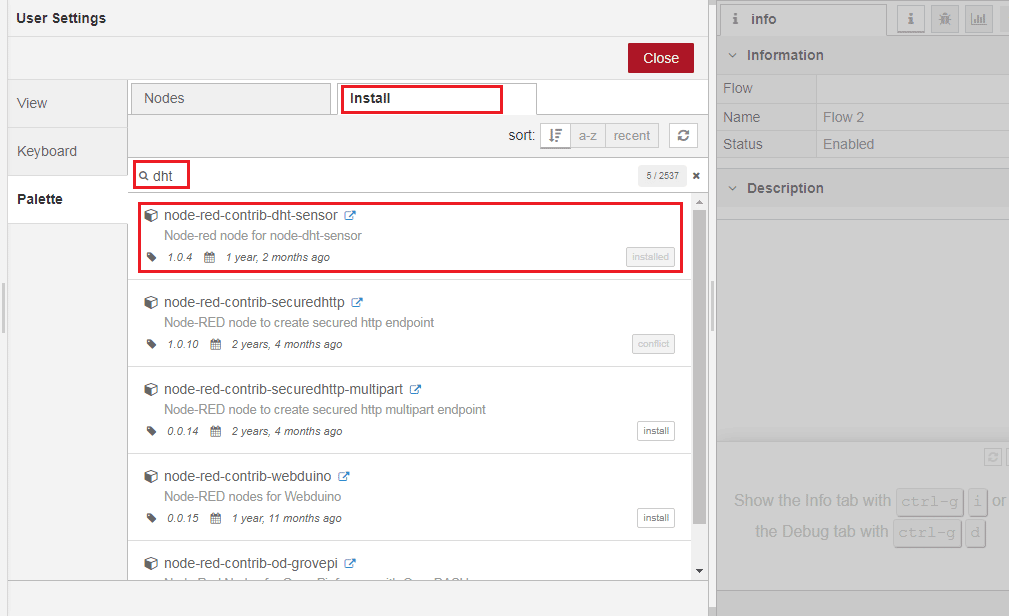Click the Node-red node for node-dht-sensor description

pos(263,236)
